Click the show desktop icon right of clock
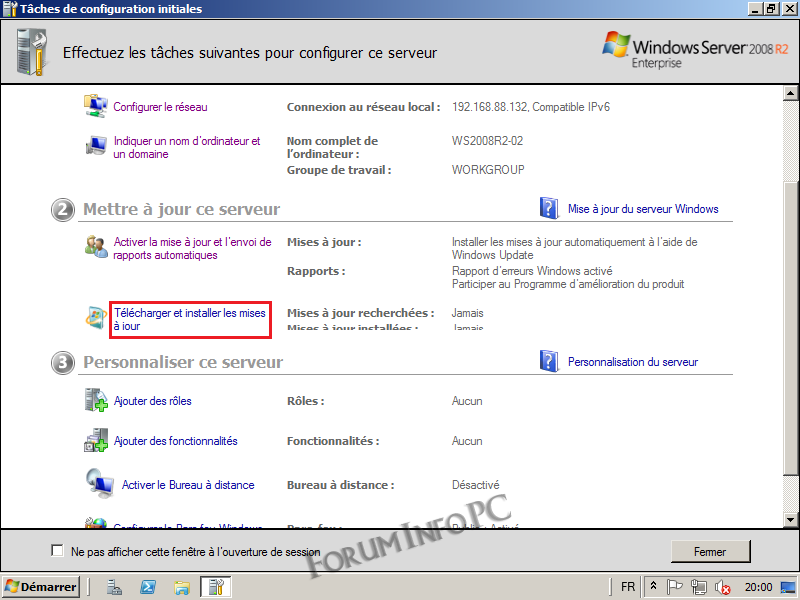Viewport: 800px width, 600px height. pyautogui.click(x=789, y=587)
